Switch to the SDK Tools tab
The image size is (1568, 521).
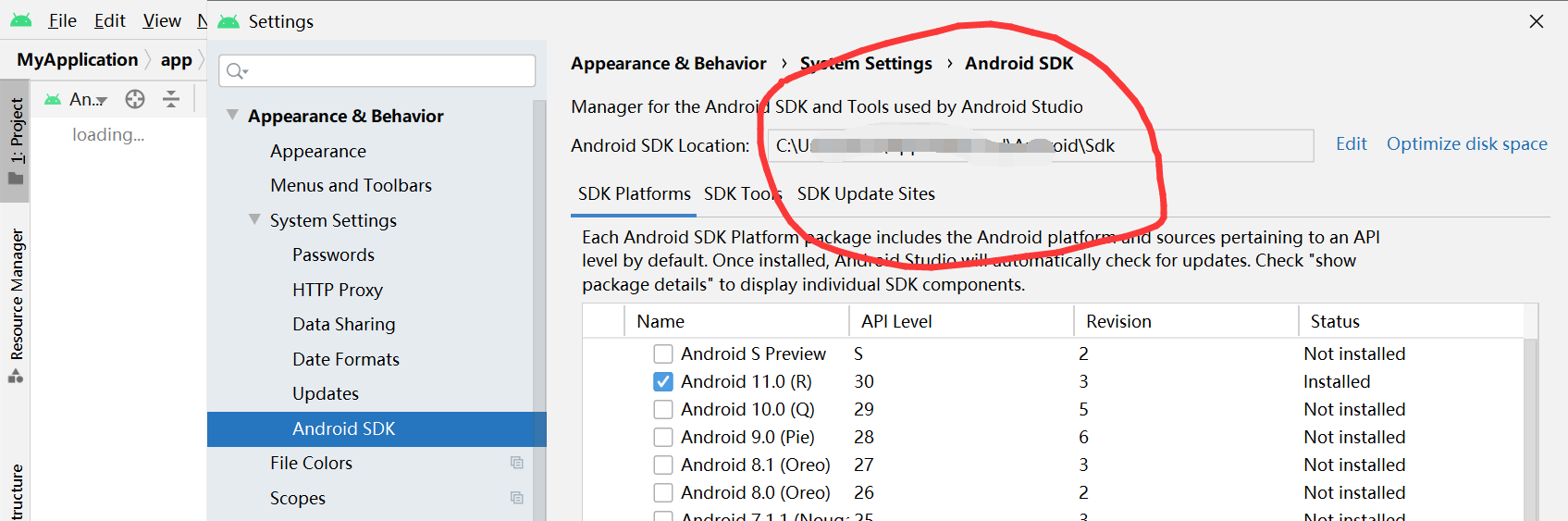coord(743,193)
